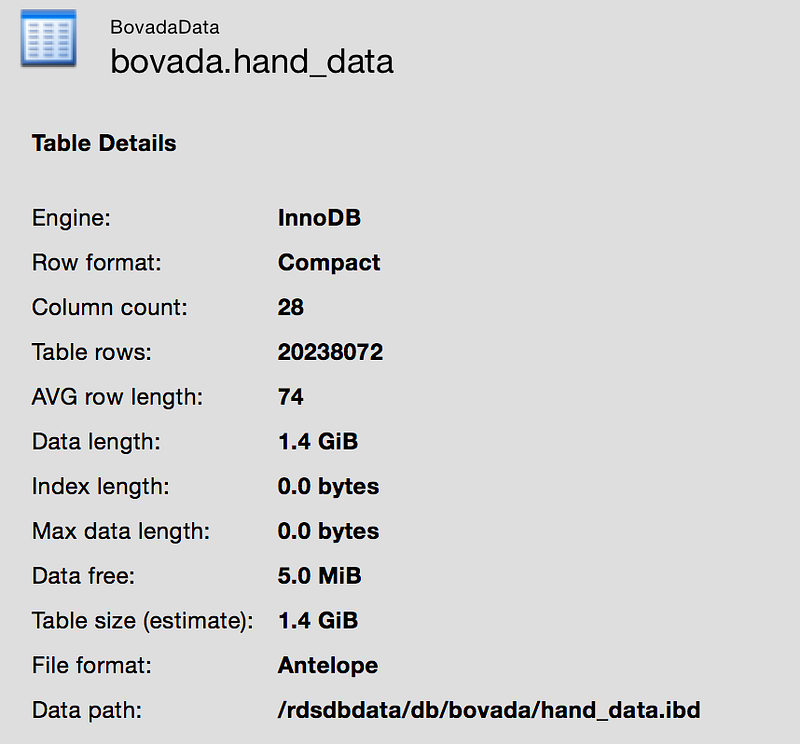Click the Table Details heading
The height and width of the screenshot is (744, 800).
[104, 143]
